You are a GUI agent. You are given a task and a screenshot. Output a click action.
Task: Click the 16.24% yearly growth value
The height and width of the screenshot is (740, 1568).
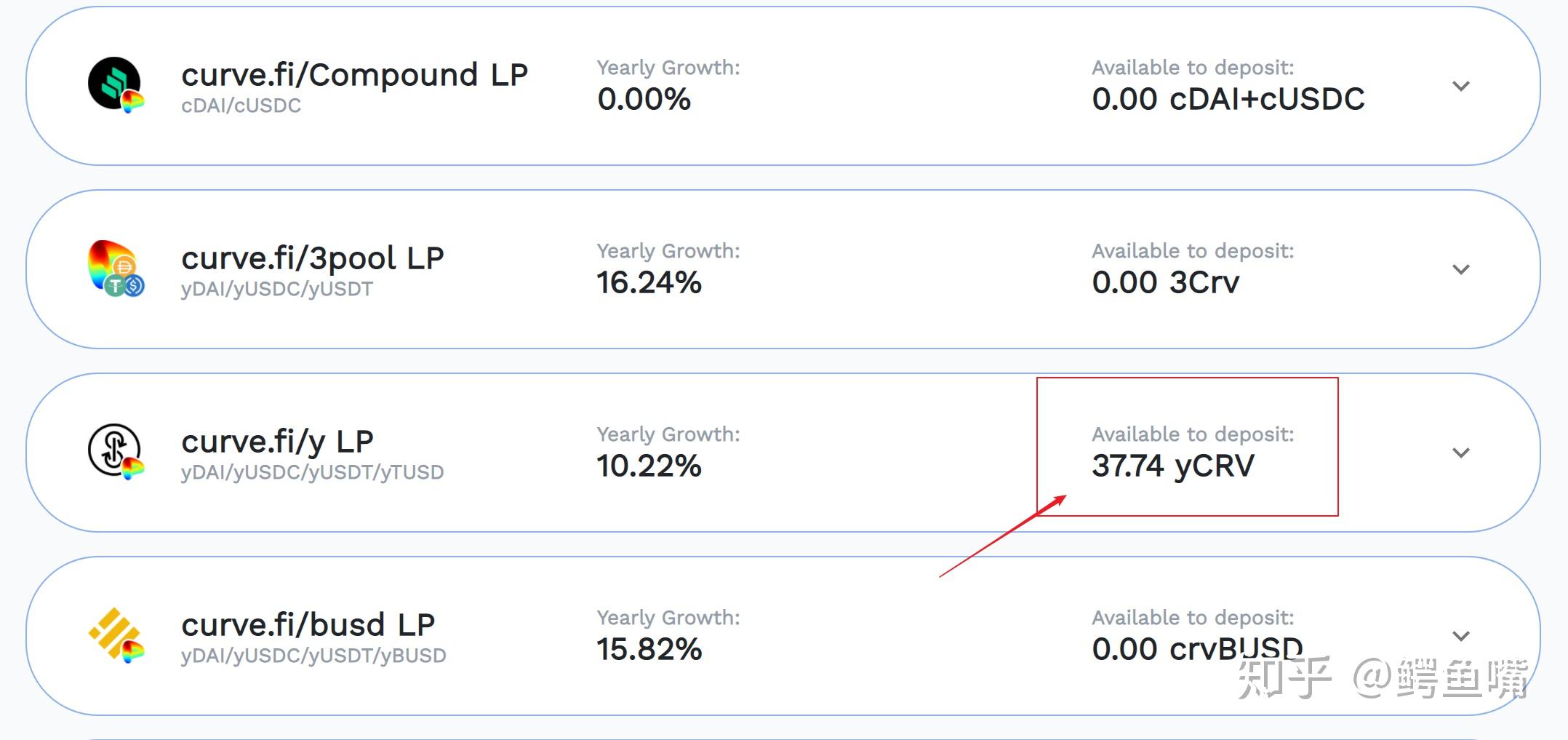pos(649,282)
